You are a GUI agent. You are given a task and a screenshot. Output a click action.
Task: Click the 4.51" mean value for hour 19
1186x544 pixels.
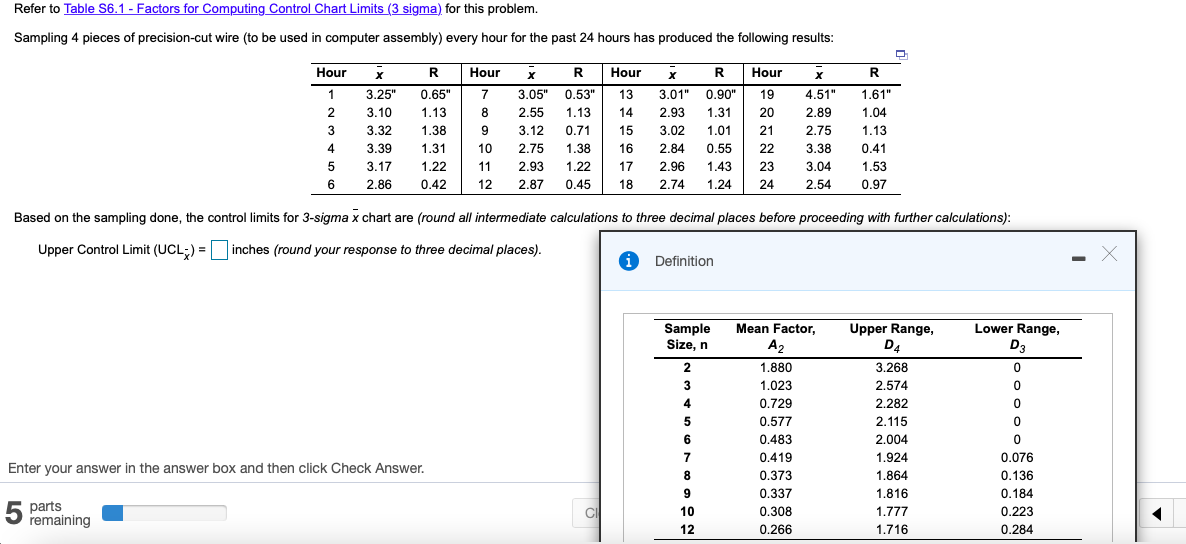[x=820, y=94]
